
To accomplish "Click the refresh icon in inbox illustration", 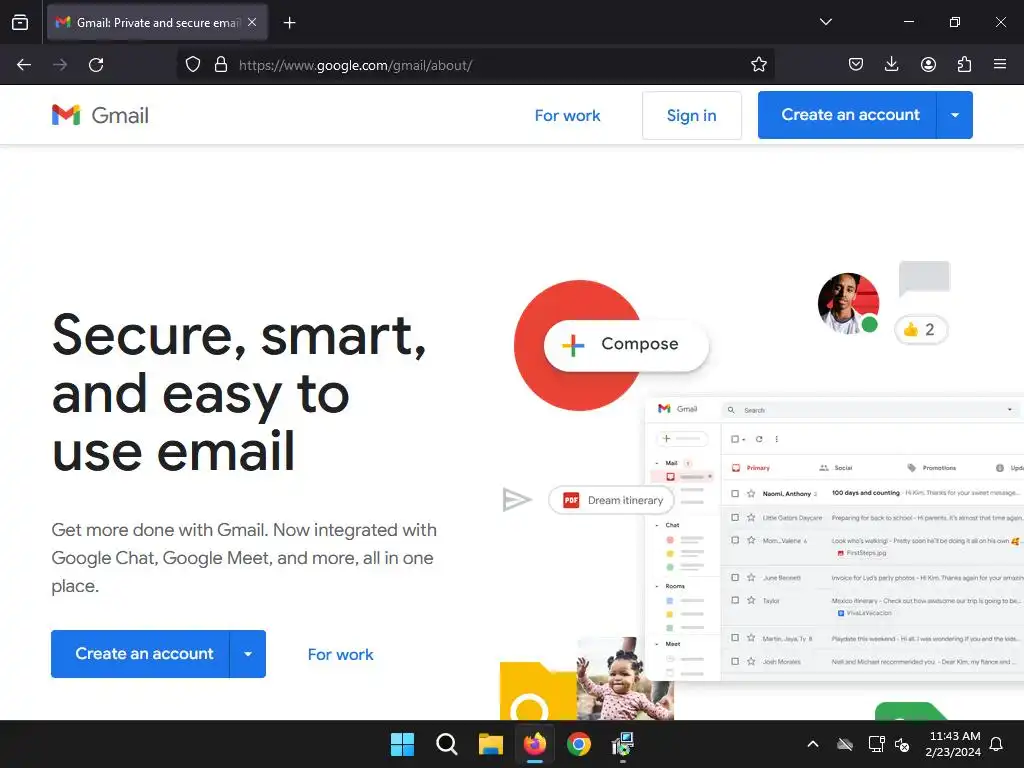I will (x=759, y=439).
